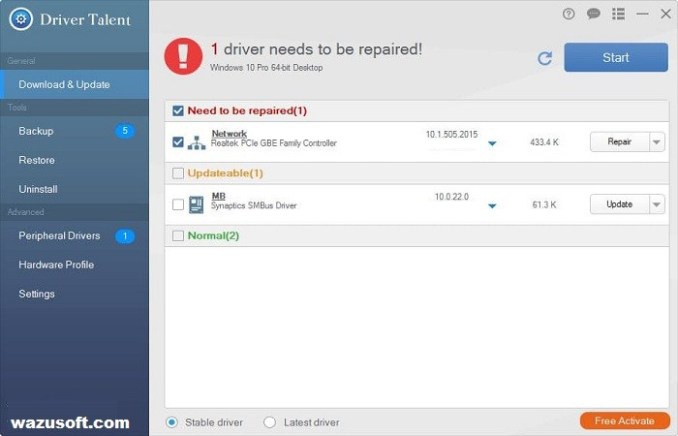Click the blue Start button
The height and width of the screenshot is (436, 678).
616,58
